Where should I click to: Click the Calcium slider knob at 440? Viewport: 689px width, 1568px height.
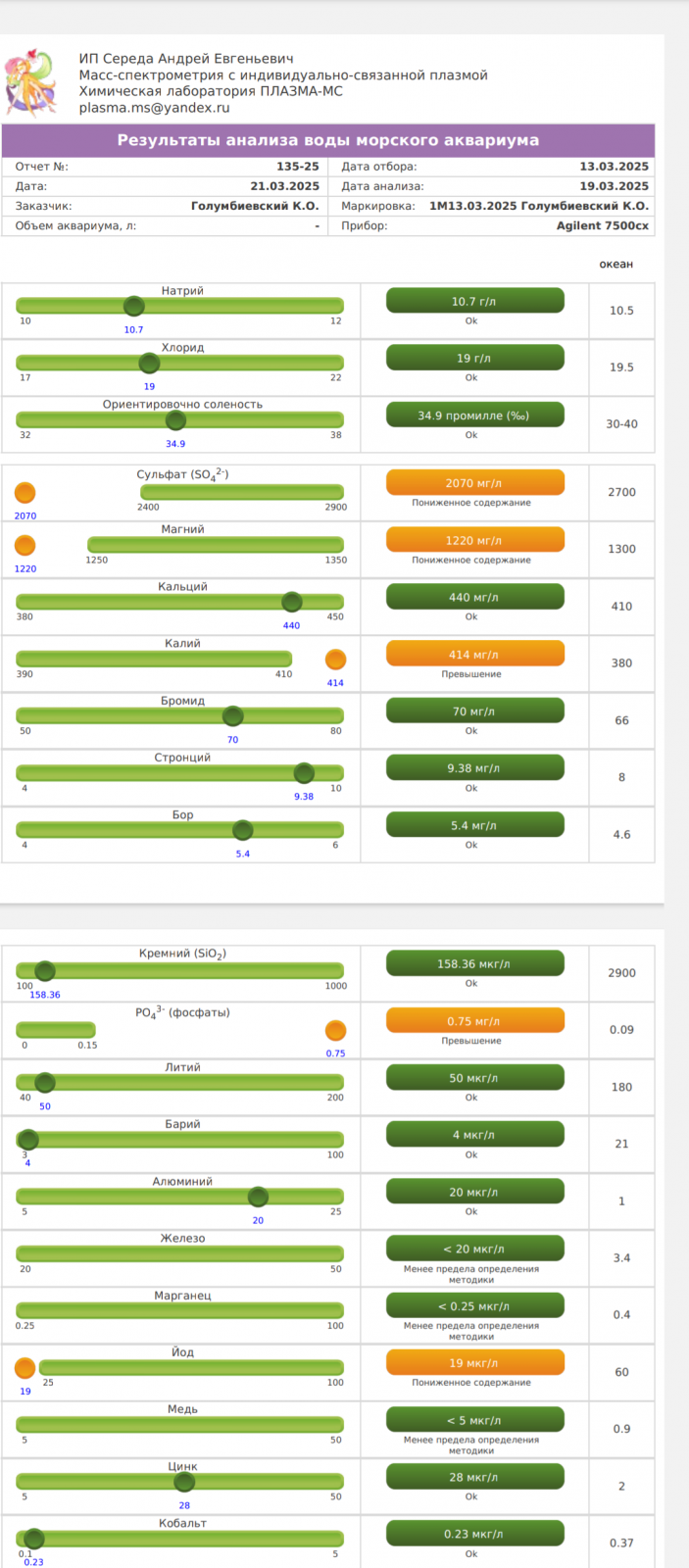pos(291,602)
